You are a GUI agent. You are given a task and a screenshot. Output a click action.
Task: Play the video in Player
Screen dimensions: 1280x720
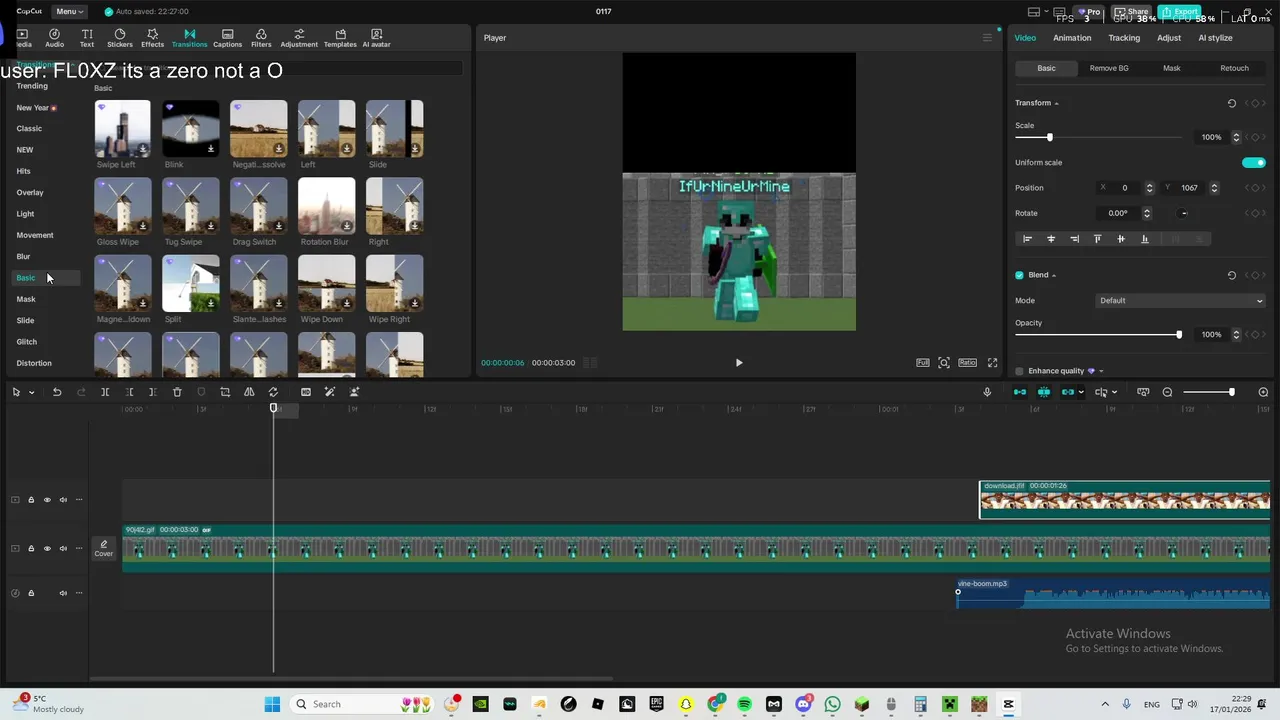[x=739, y=363]
